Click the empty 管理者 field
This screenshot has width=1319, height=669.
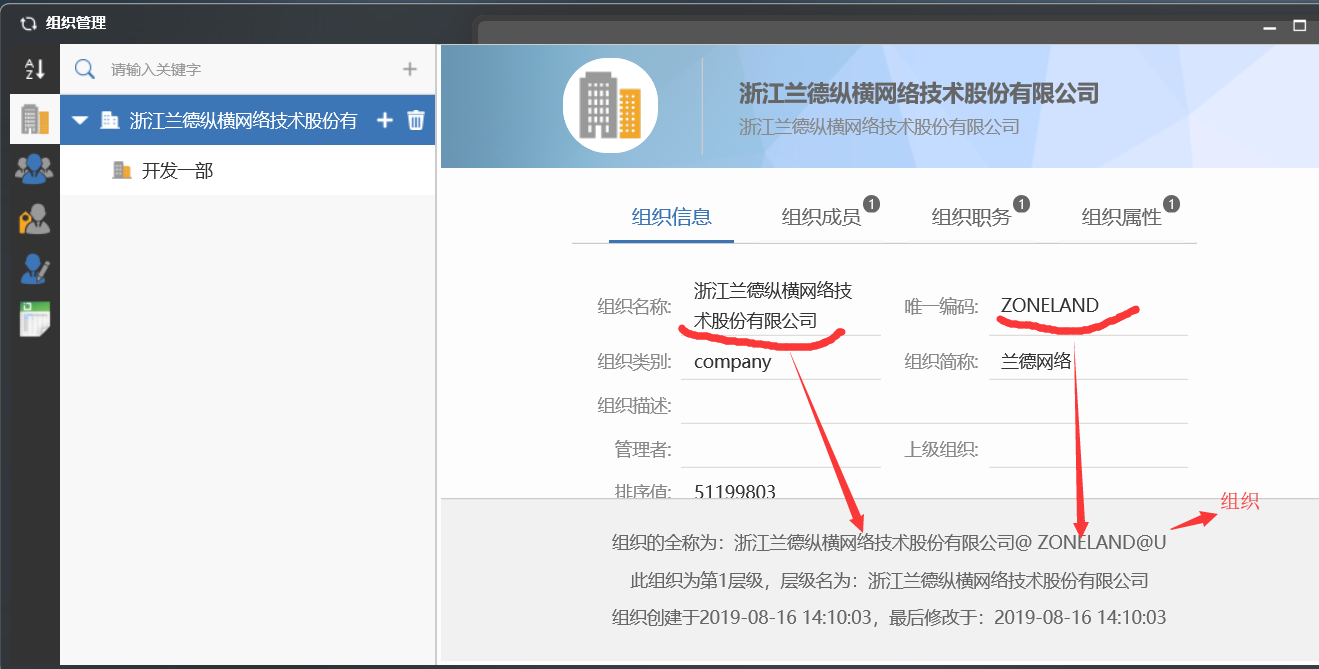click(781, 450)
